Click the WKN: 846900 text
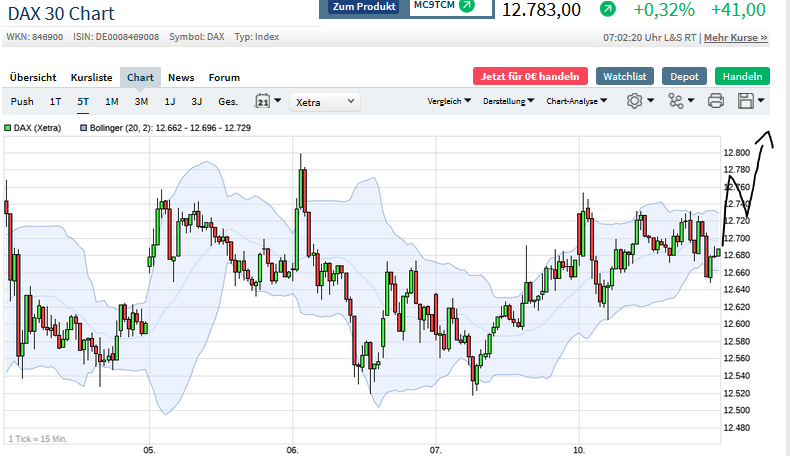Viewport: 790px width, 456px height. pyautogui.click(x=35, y=37)
